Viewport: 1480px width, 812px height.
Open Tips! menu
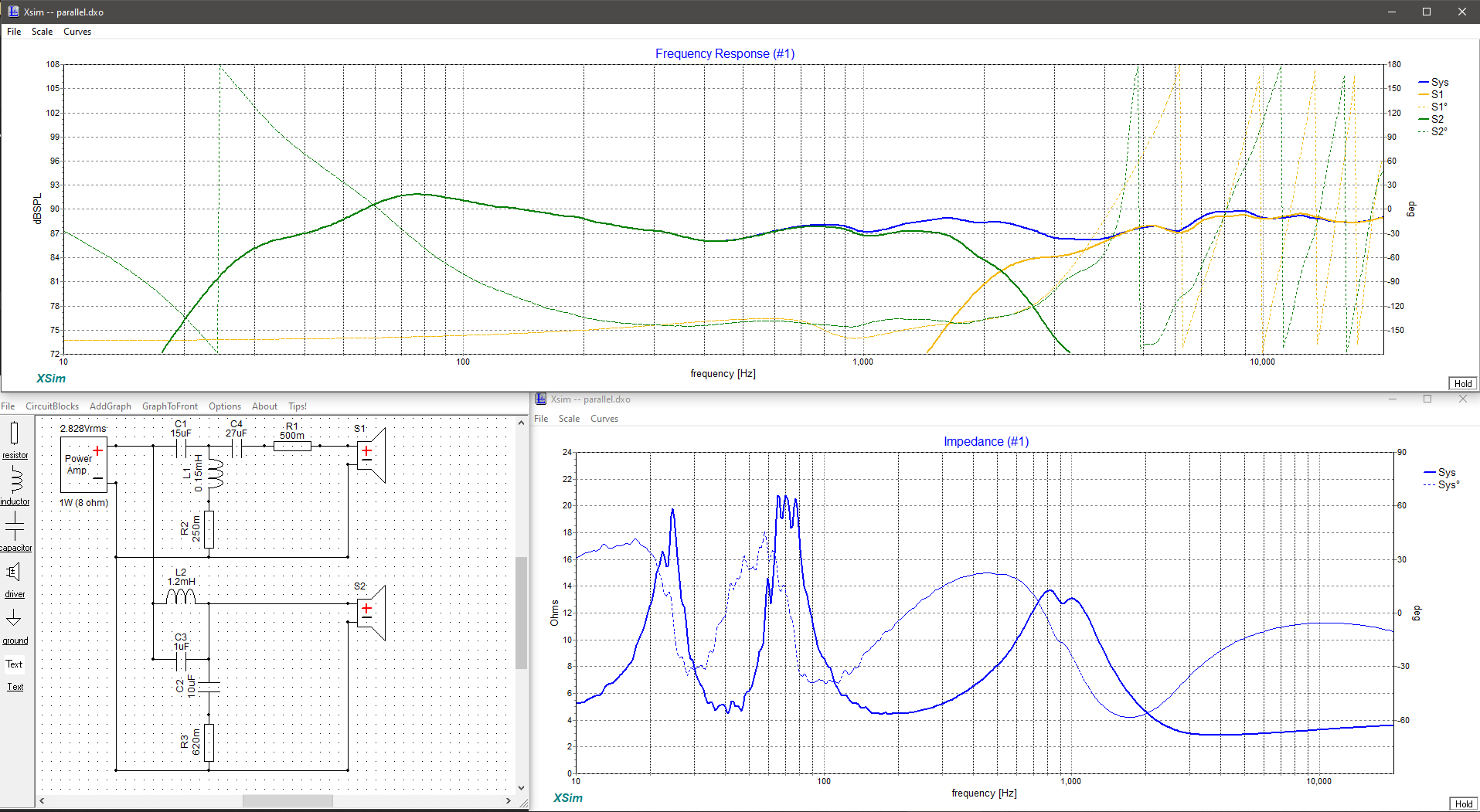[x=298, y=406]
